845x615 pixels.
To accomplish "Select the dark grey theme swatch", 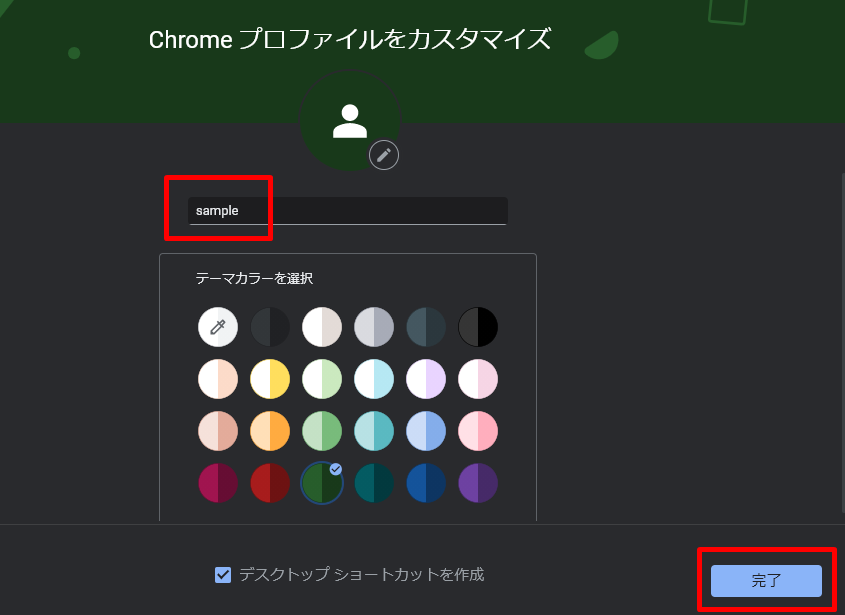I will point(270,327).
